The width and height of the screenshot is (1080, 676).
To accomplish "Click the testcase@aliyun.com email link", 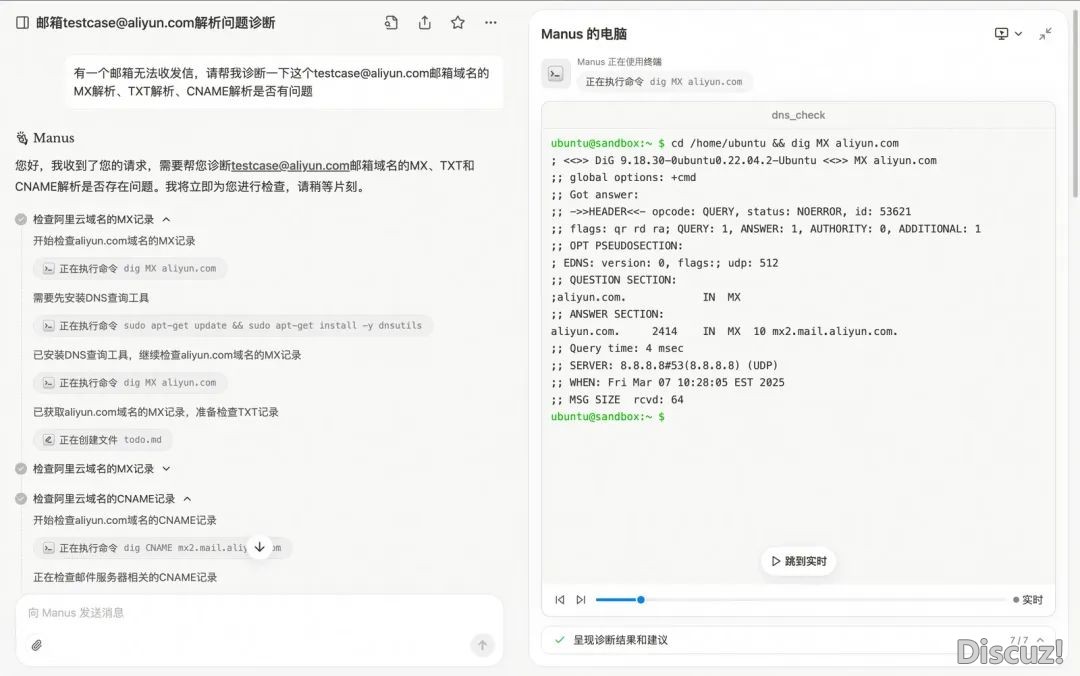I will pos(290,166).
